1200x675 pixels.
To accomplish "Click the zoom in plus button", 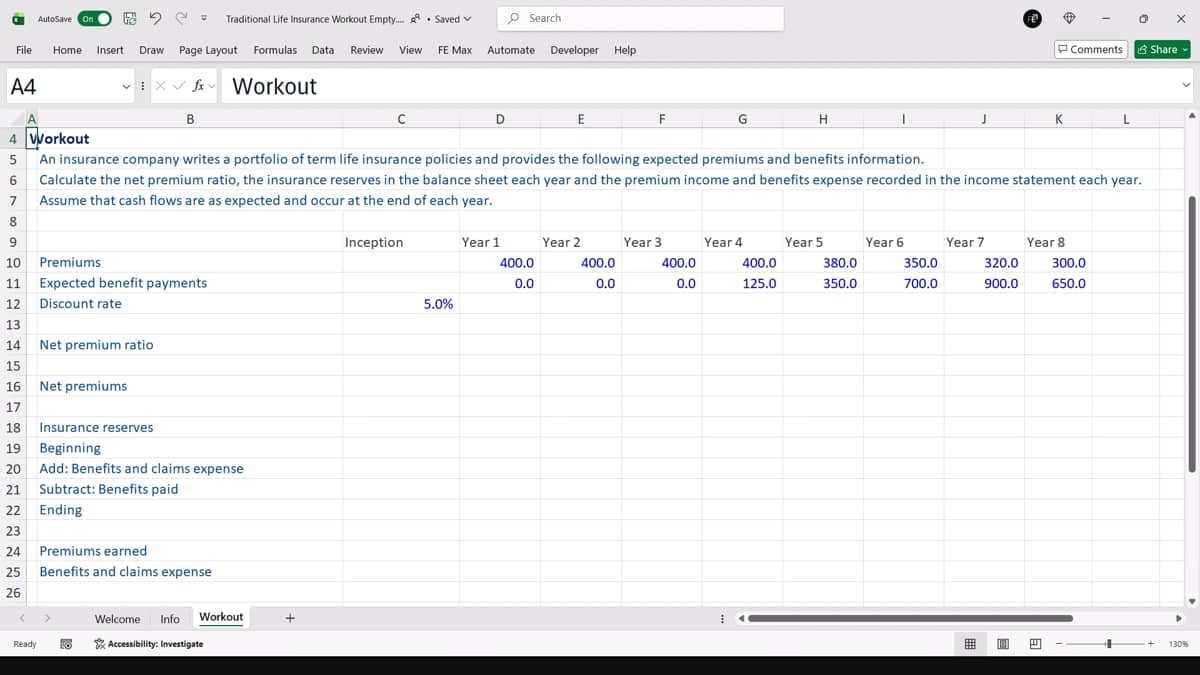I will point(1151,644).
